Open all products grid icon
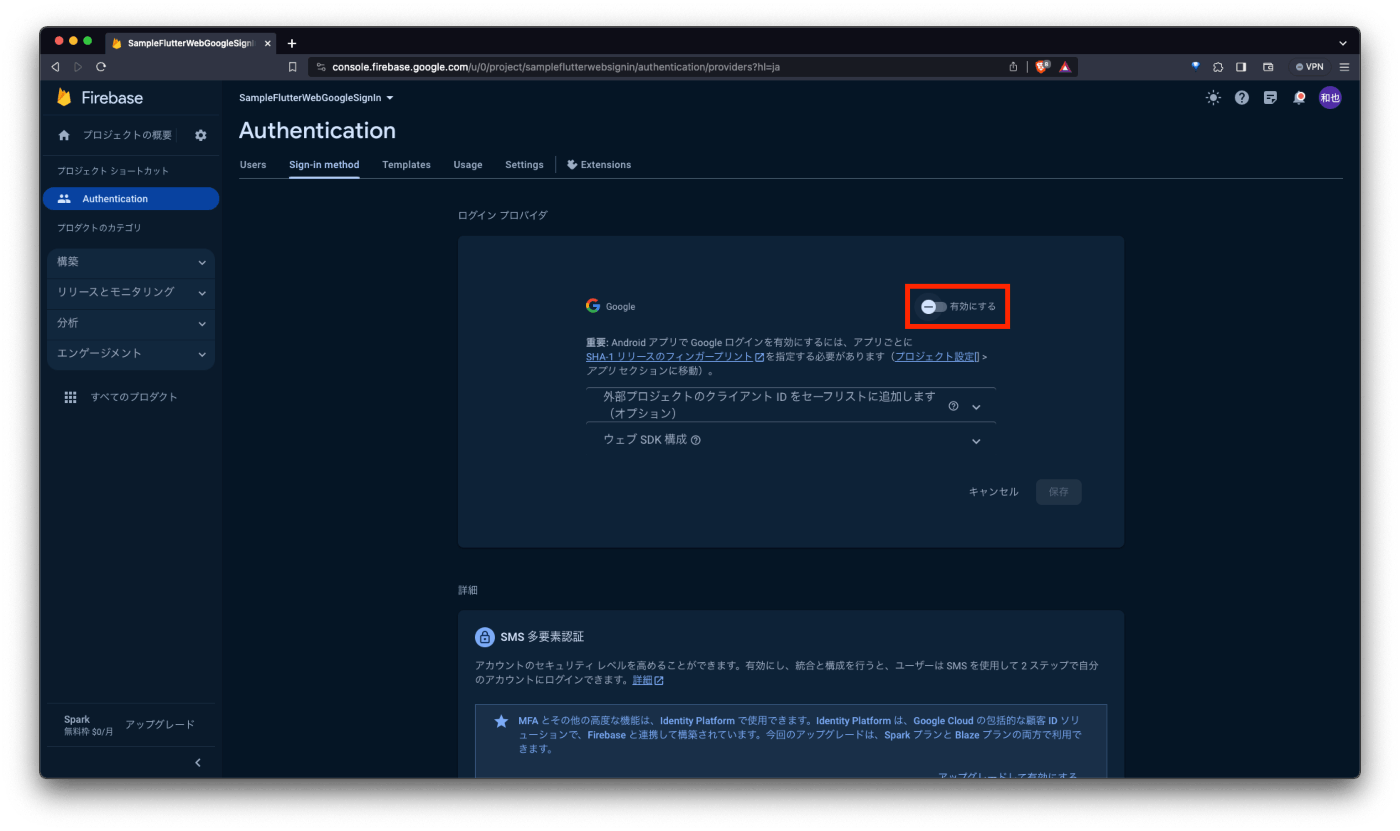Image resolution: width=1400 pixels, height=831 pixels. point(70,397)
